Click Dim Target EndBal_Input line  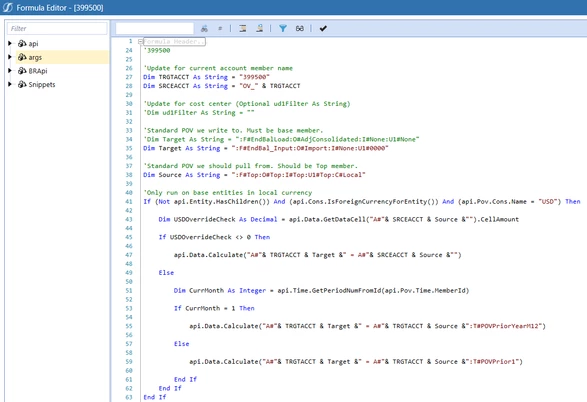(266, 148)
